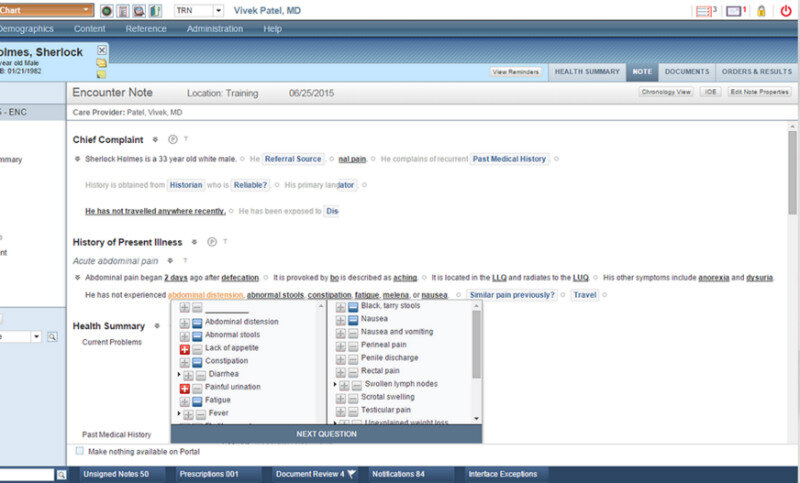Open the Orders & Results tab

pyautogui.click(x=757, y=72)
